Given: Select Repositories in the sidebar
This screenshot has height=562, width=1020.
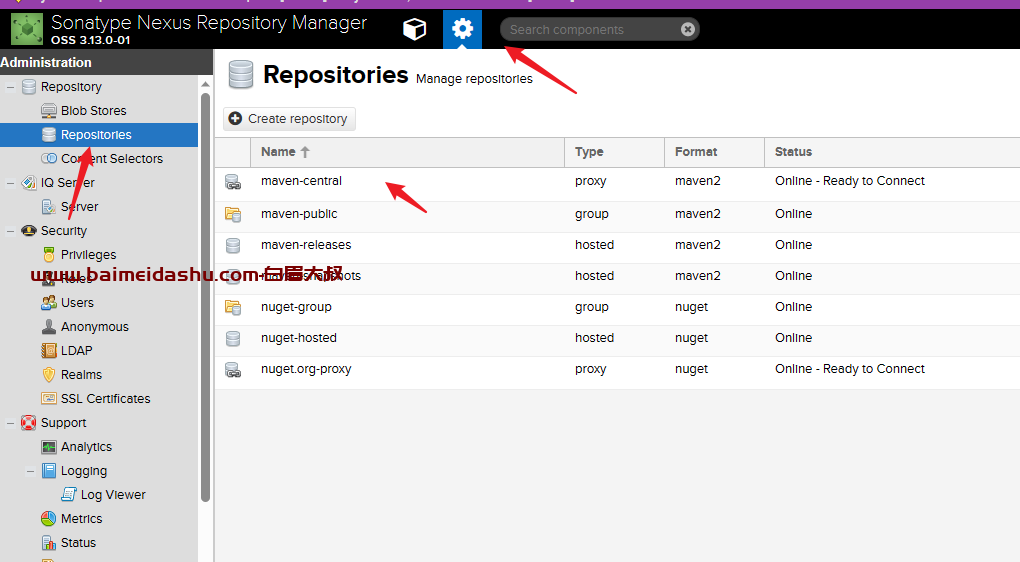Looking at the screenshot, I should click(99, 135).
